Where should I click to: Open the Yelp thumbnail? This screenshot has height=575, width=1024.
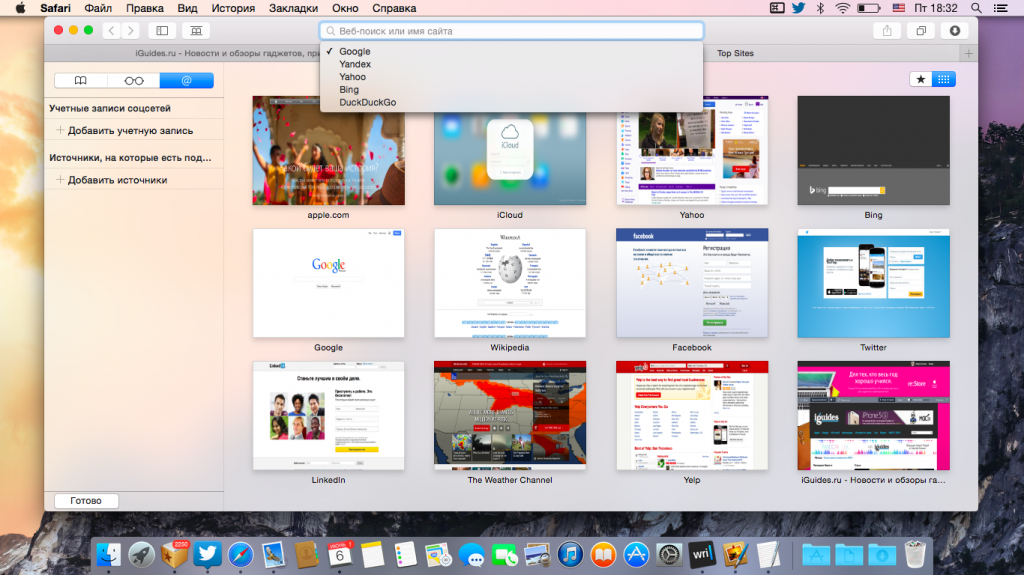(692, 416)
